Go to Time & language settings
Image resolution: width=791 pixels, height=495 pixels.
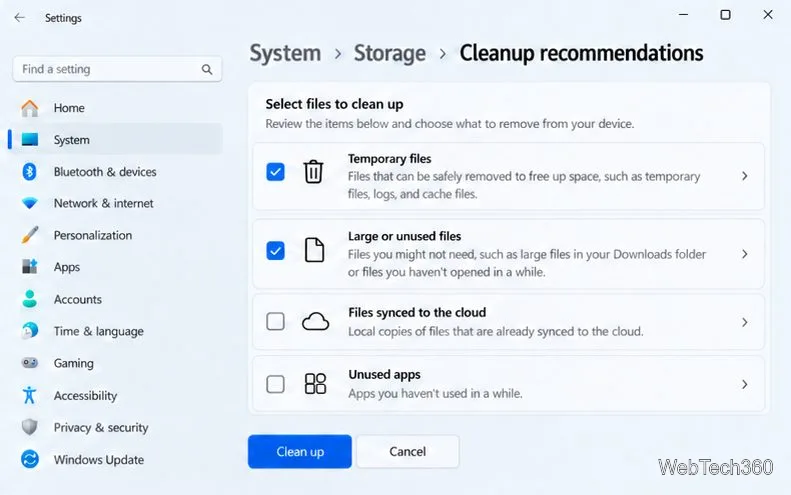point(116,331)
